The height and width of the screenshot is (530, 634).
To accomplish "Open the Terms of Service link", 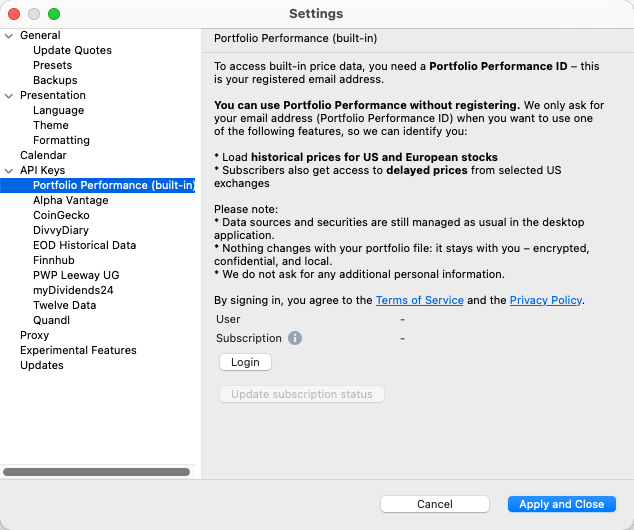I will point(419,300).
